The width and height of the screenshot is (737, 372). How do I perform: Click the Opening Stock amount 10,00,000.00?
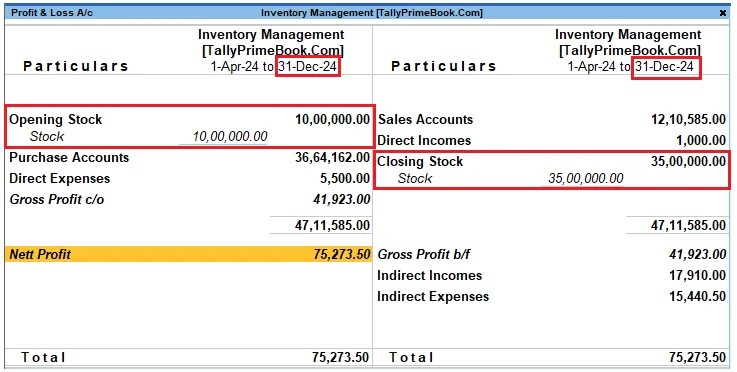[x=332, y=119]
